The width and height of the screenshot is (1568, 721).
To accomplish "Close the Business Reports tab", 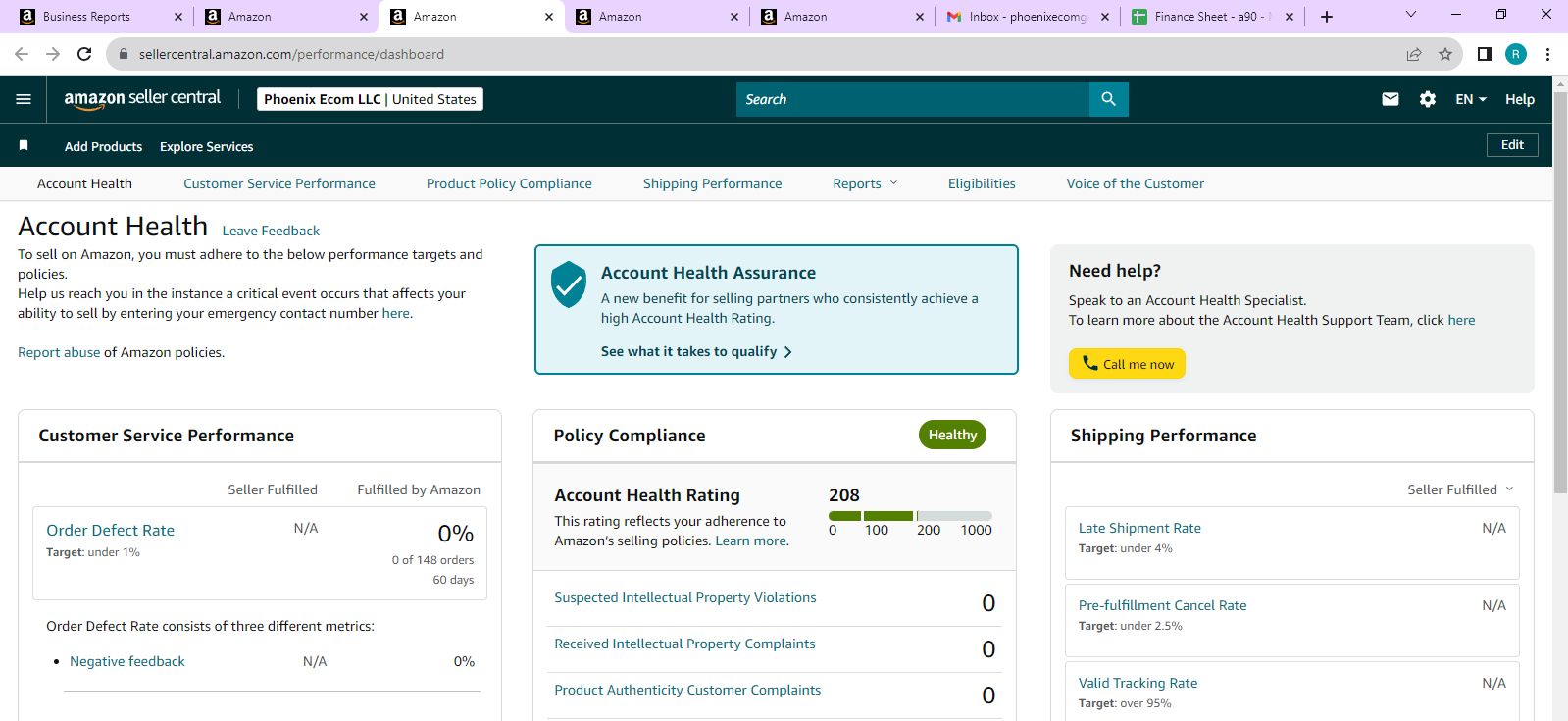I will (177, 17).
